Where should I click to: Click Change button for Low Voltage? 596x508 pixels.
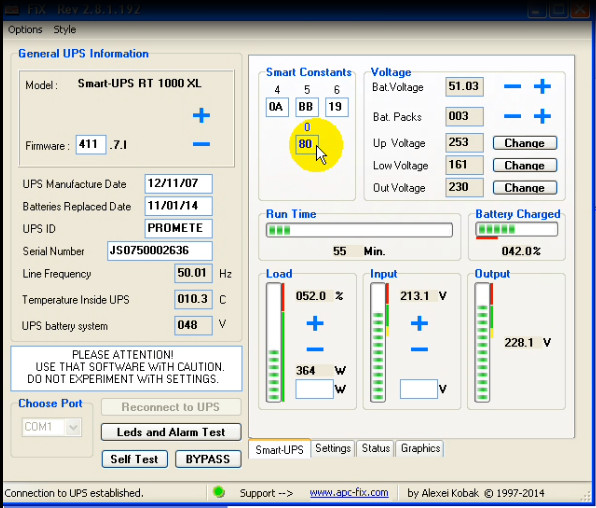(525, 165)
